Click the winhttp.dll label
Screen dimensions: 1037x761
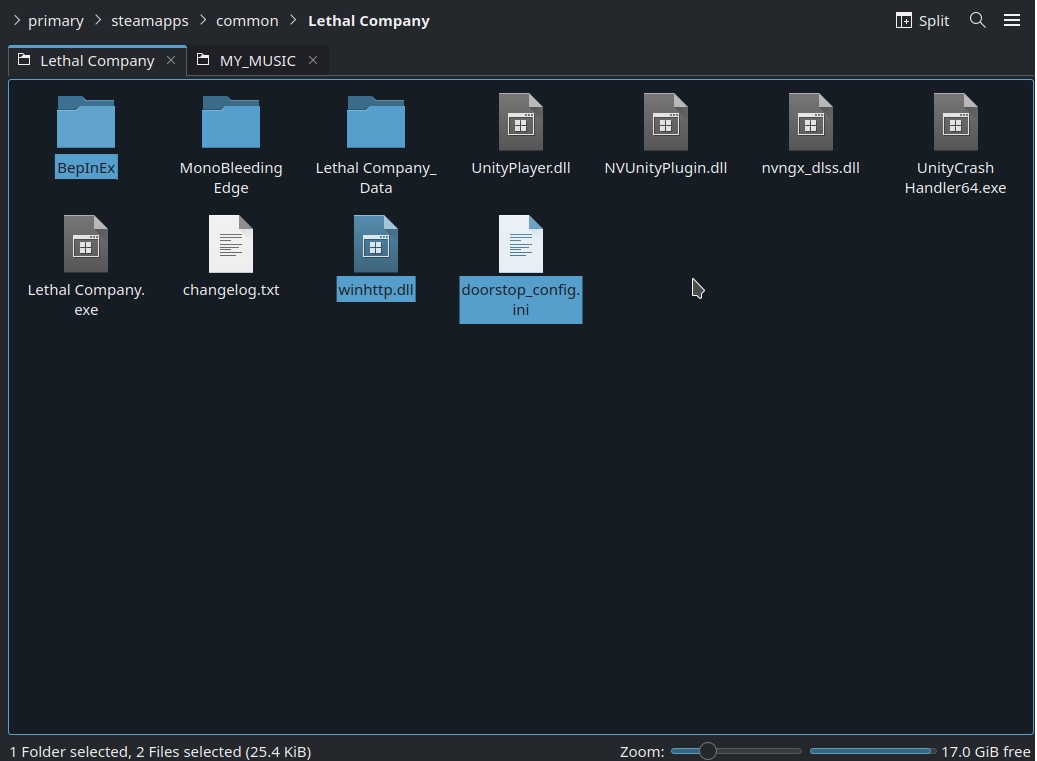[376, 290]
